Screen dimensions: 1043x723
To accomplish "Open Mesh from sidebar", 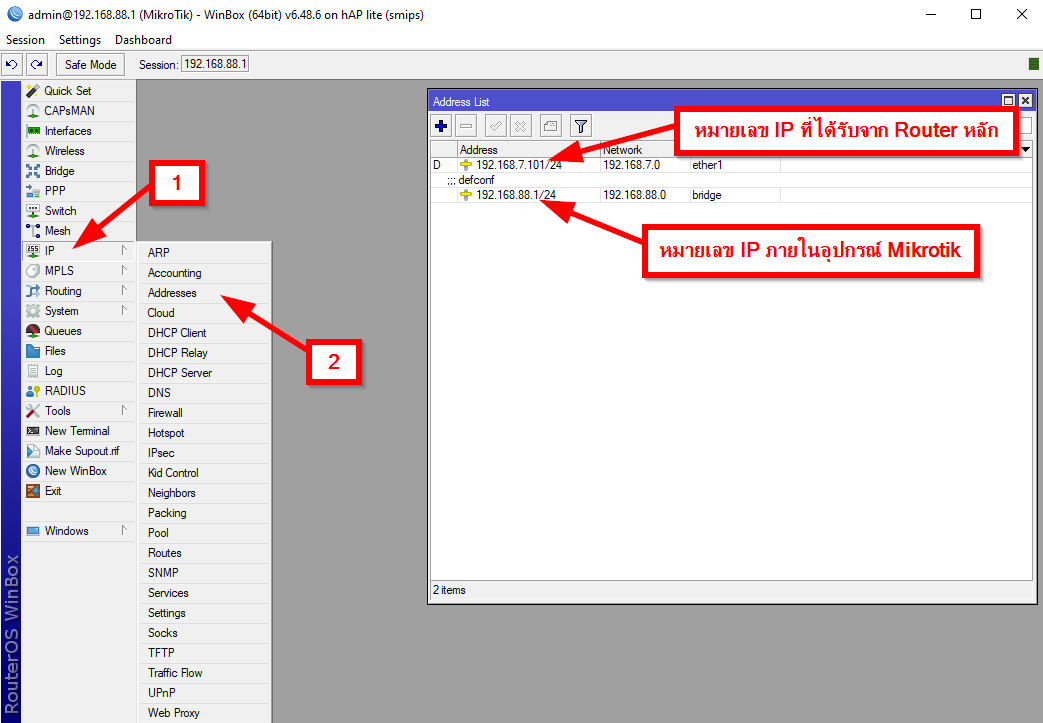I will (x=78, y=230).
